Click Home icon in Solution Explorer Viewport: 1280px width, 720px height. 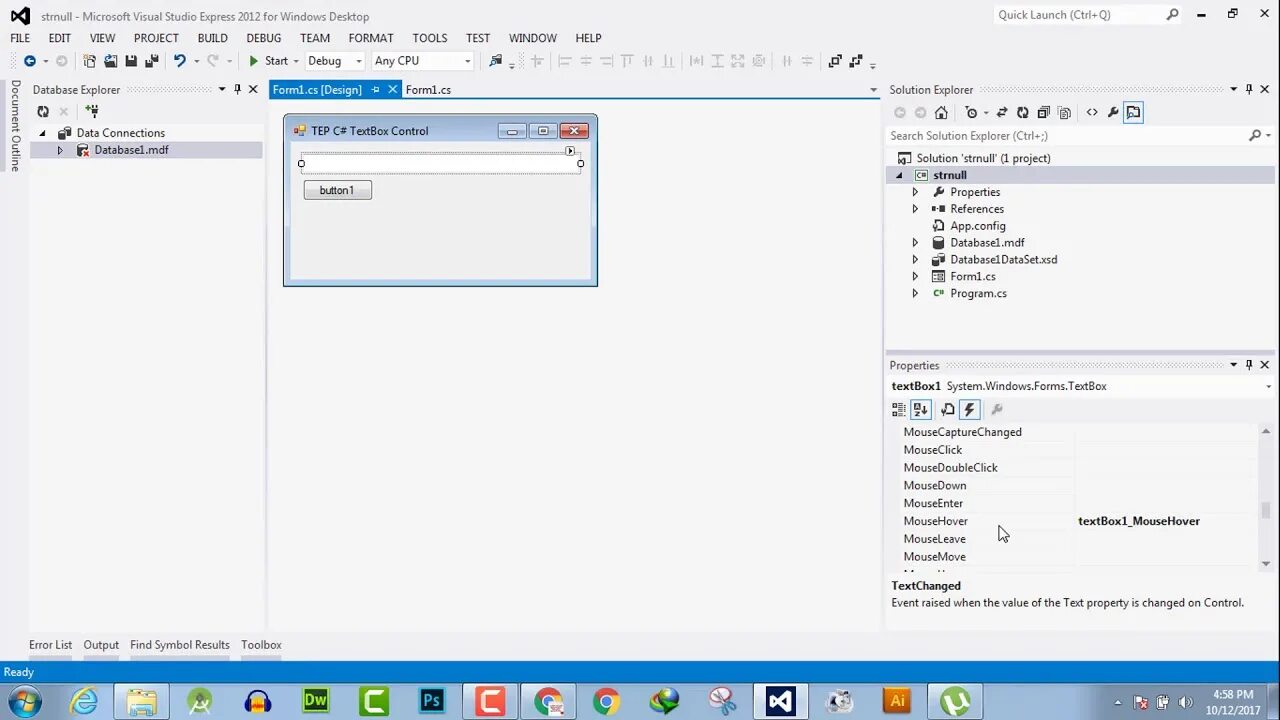(x=941, y=113)
